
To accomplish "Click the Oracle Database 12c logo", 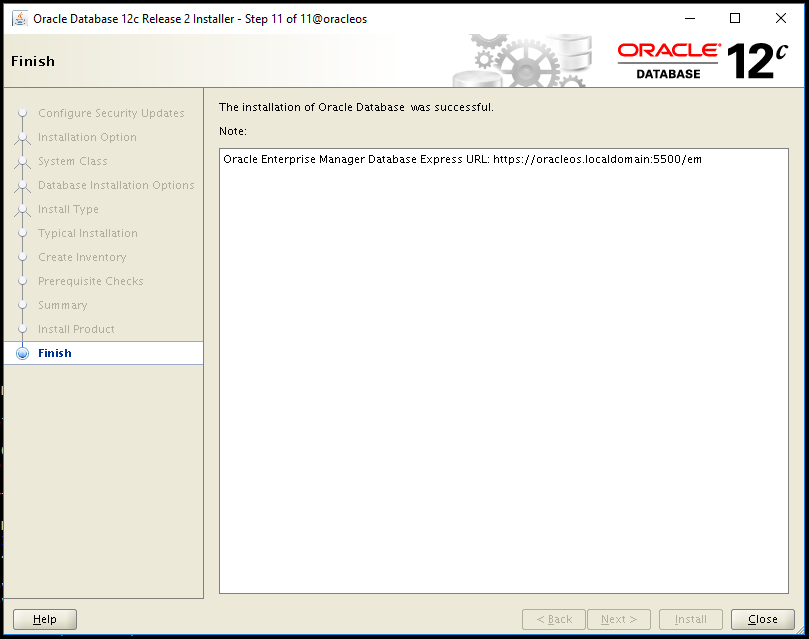I will coord(703,61).
